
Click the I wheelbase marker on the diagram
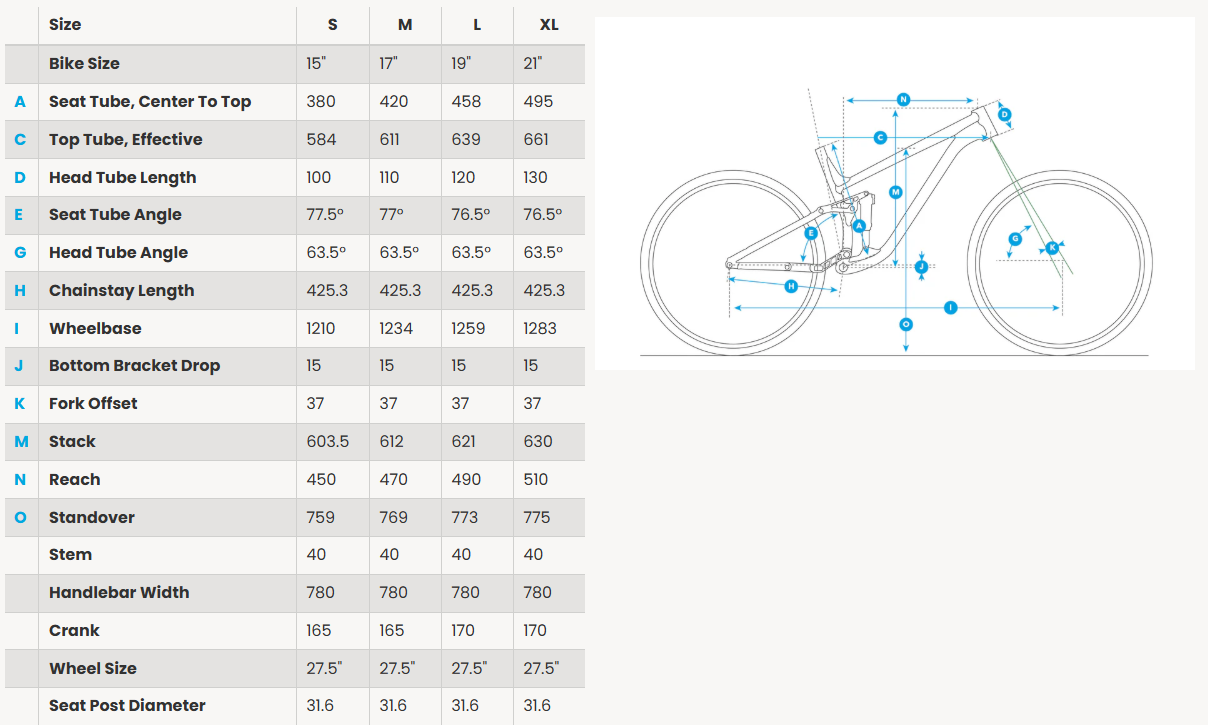[x=950, y=307]
